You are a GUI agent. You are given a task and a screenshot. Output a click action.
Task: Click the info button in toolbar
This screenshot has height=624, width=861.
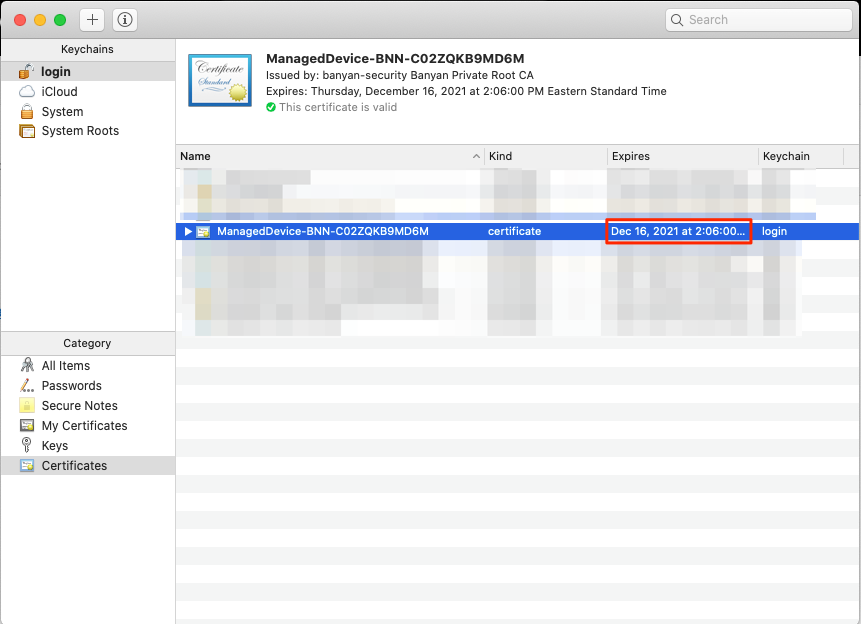point(125,20)
